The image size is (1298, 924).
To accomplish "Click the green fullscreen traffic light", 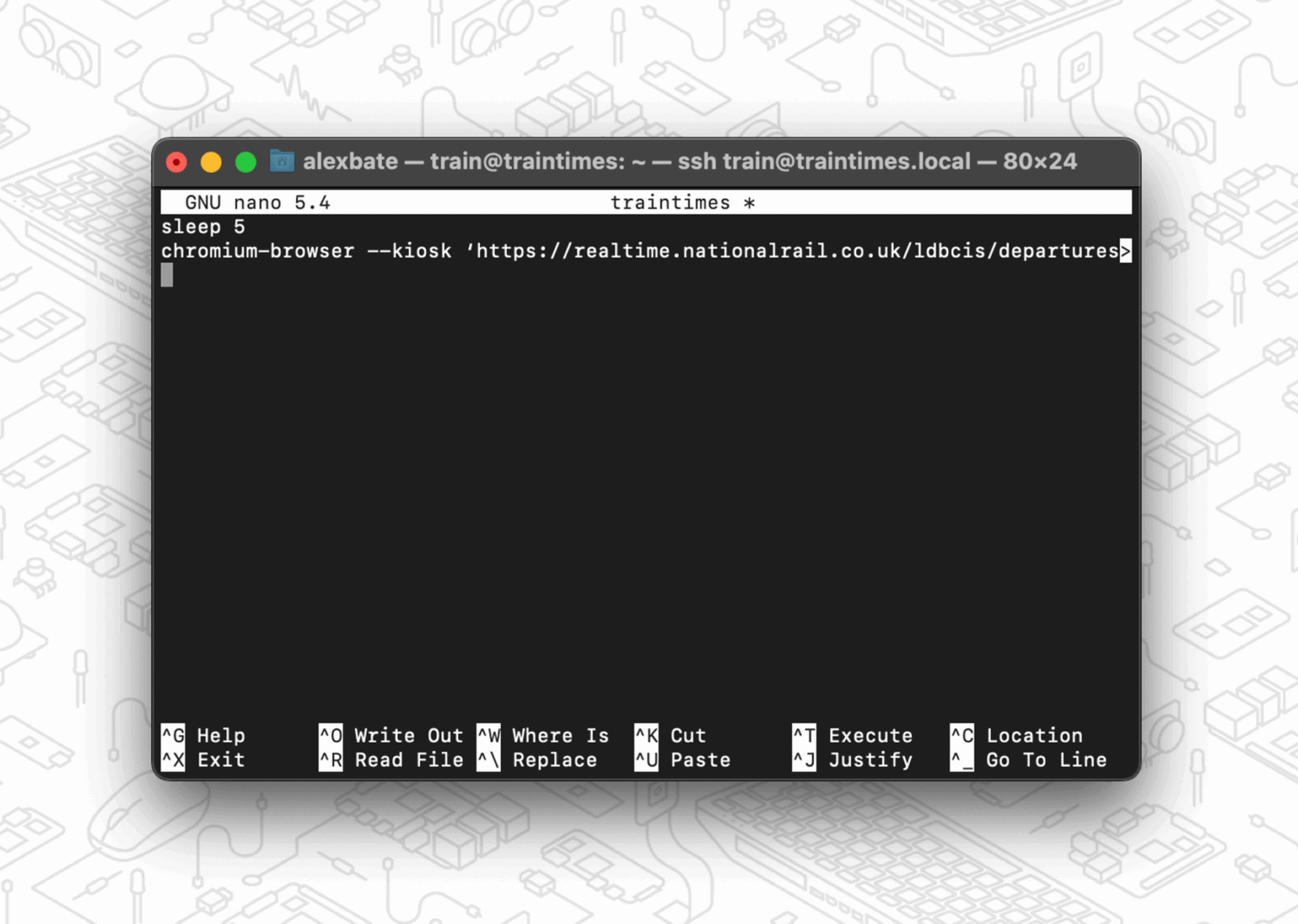I will (x=245, y=160).
